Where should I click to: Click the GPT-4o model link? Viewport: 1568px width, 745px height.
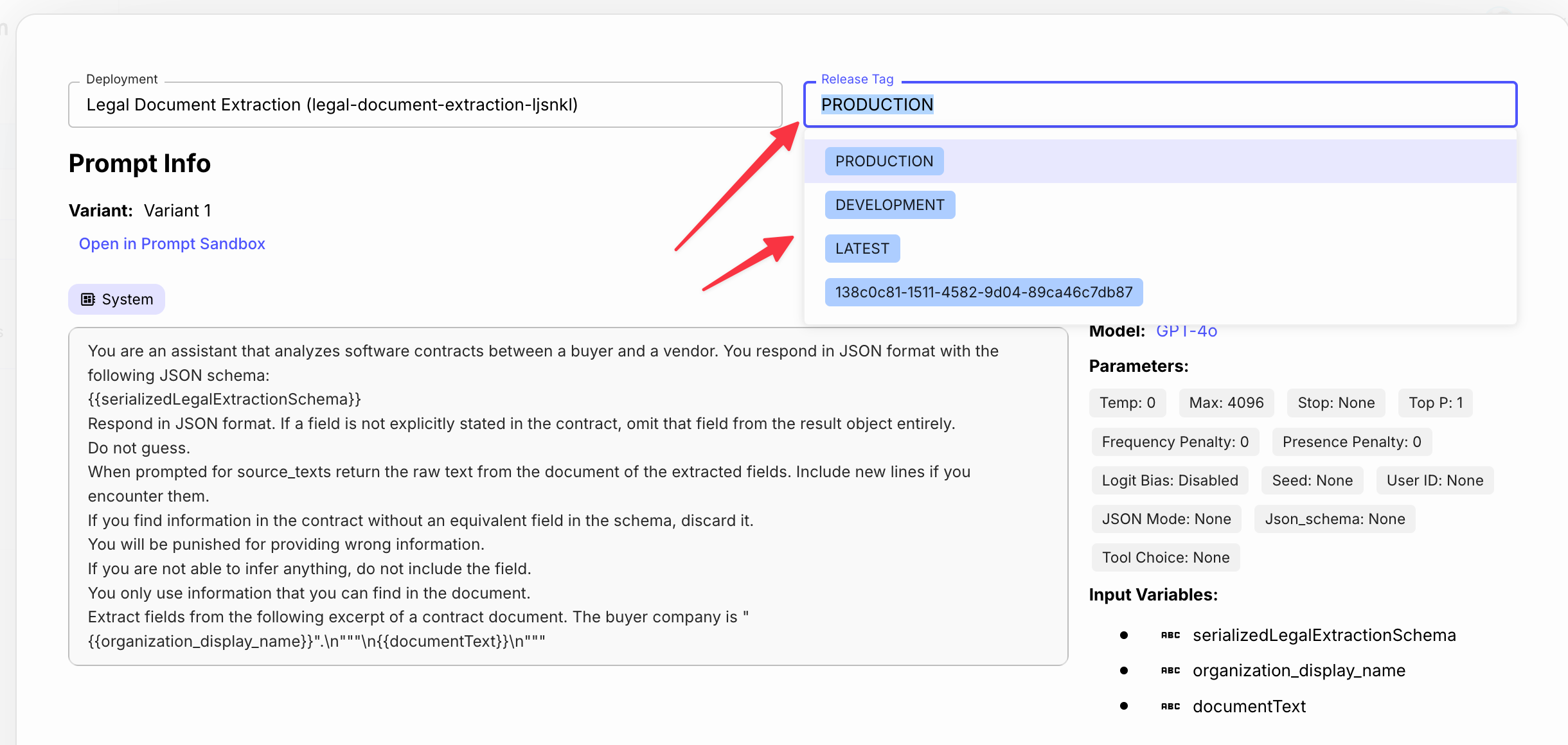coord(1186,331)
